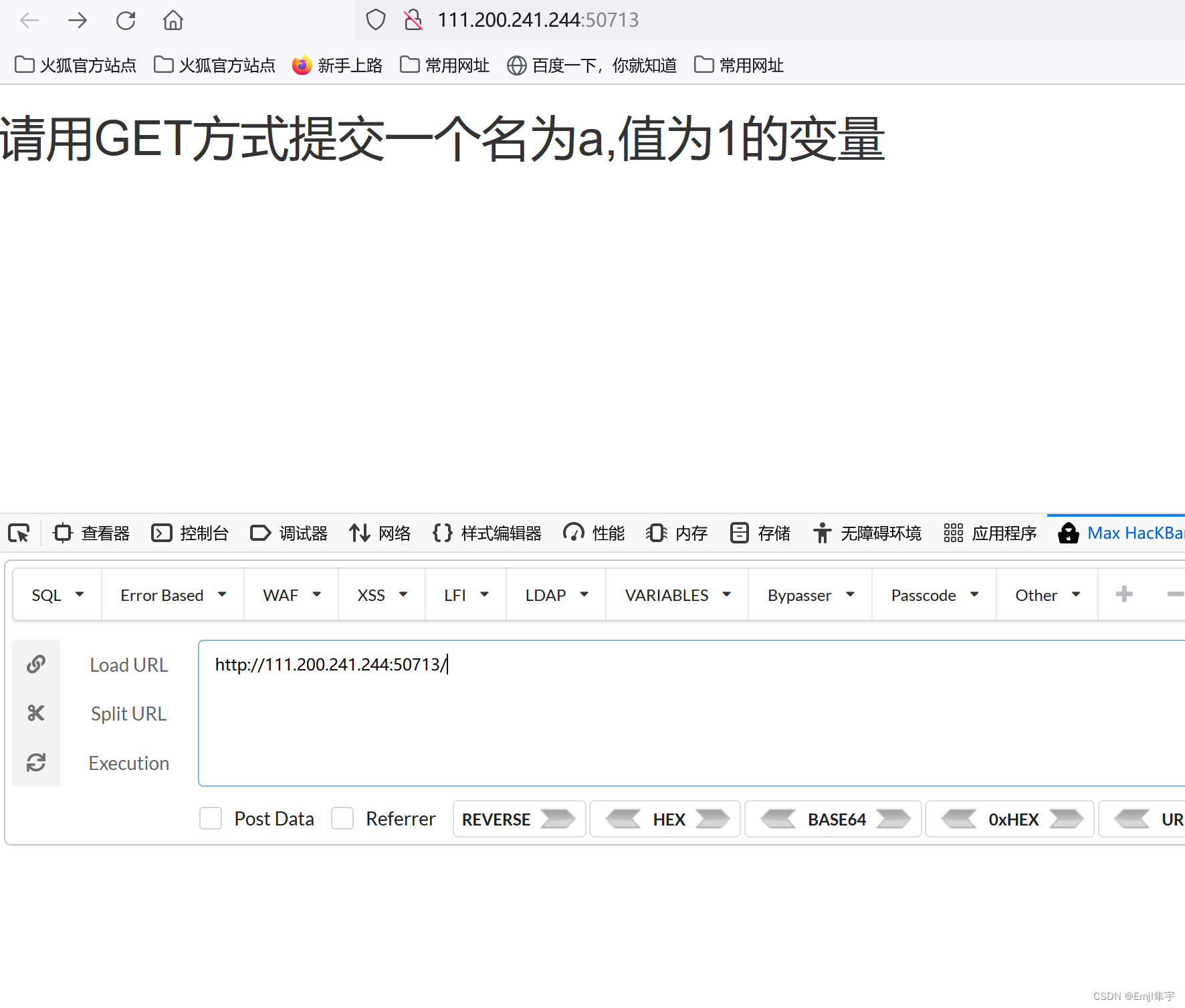
Task: Enable the Post Data checkbox
Action: tap(210, 818)
